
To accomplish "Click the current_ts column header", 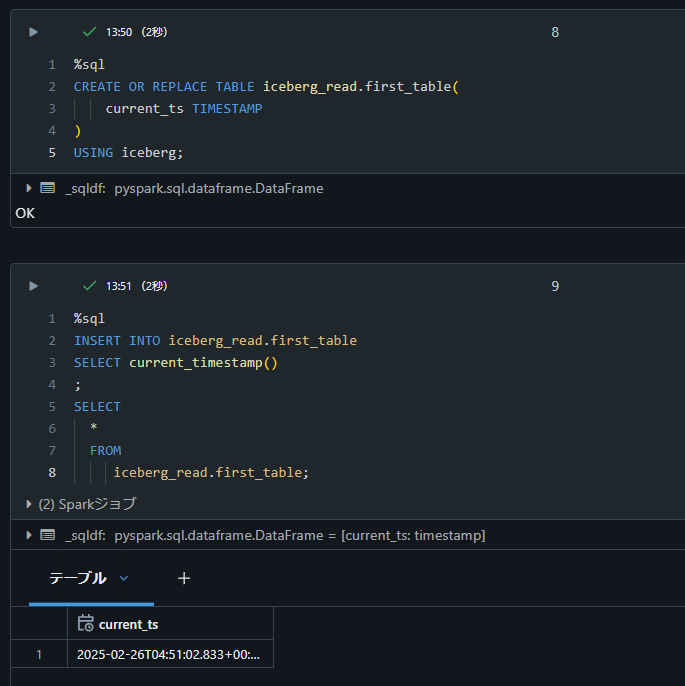I will (171, 624).
